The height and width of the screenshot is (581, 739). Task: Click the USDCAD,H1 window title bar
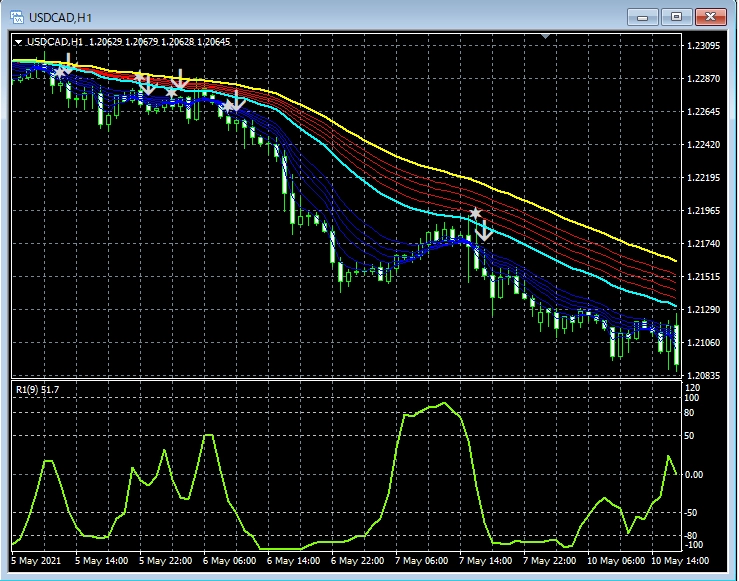(x=300, y=16)
